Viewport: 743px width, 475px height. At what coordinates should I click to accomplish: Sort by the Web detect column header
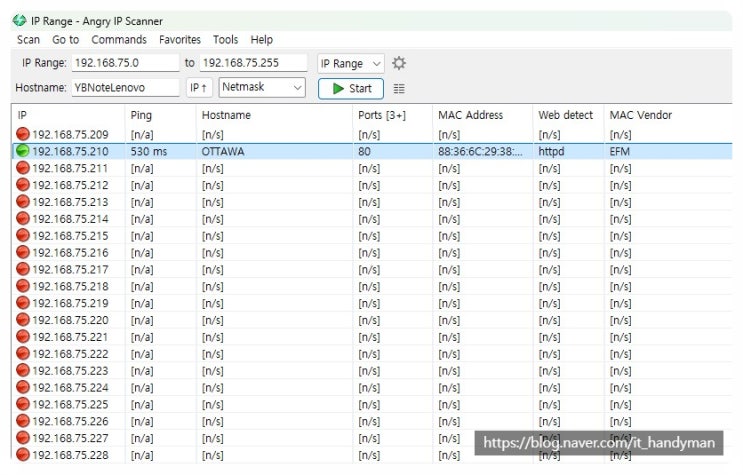[568, 115]
